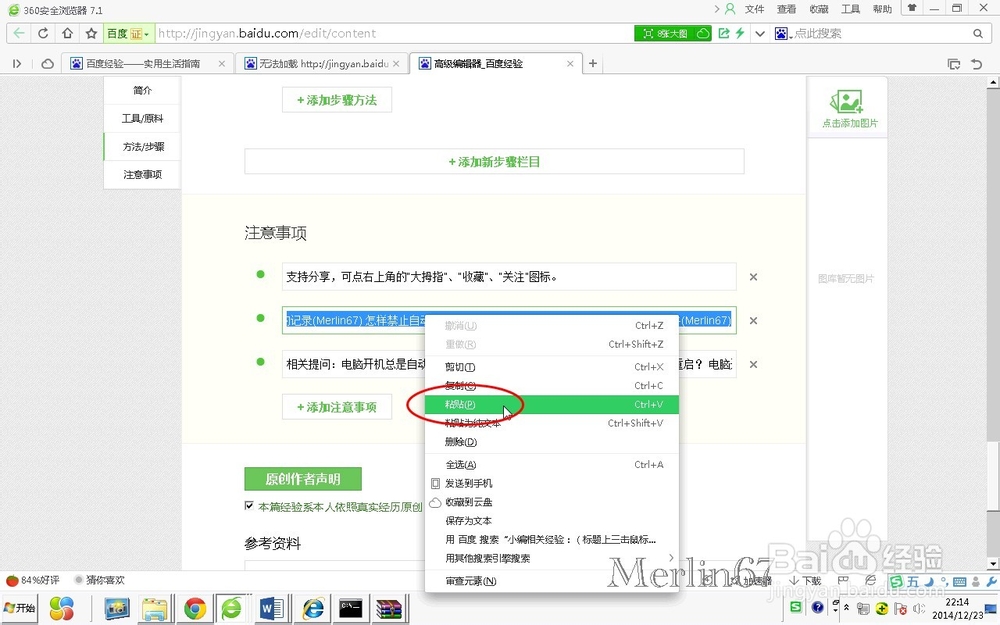1000x625 pixels.
Task: Open the 查看 menu
Action: 786,9
